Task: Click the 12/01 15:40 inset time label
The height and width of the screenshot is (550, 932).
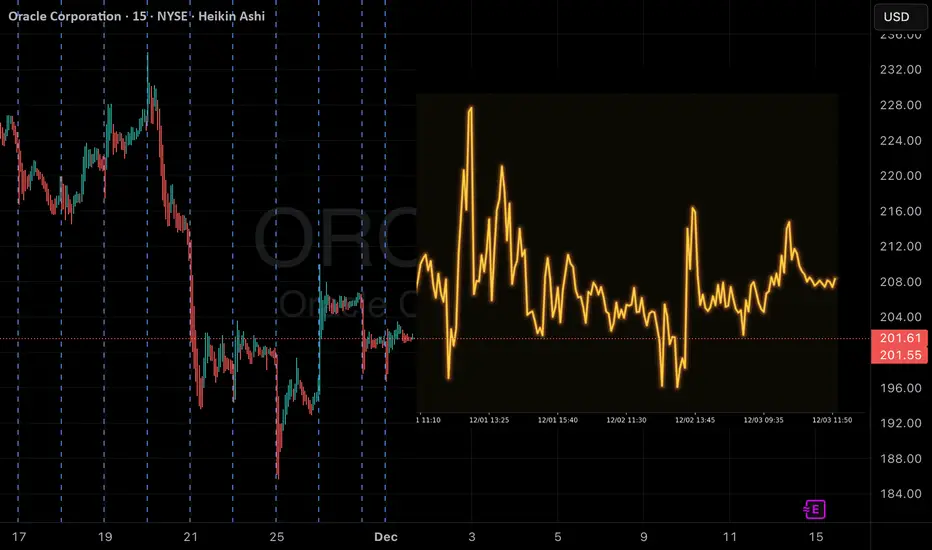Action: click(558, 420)
